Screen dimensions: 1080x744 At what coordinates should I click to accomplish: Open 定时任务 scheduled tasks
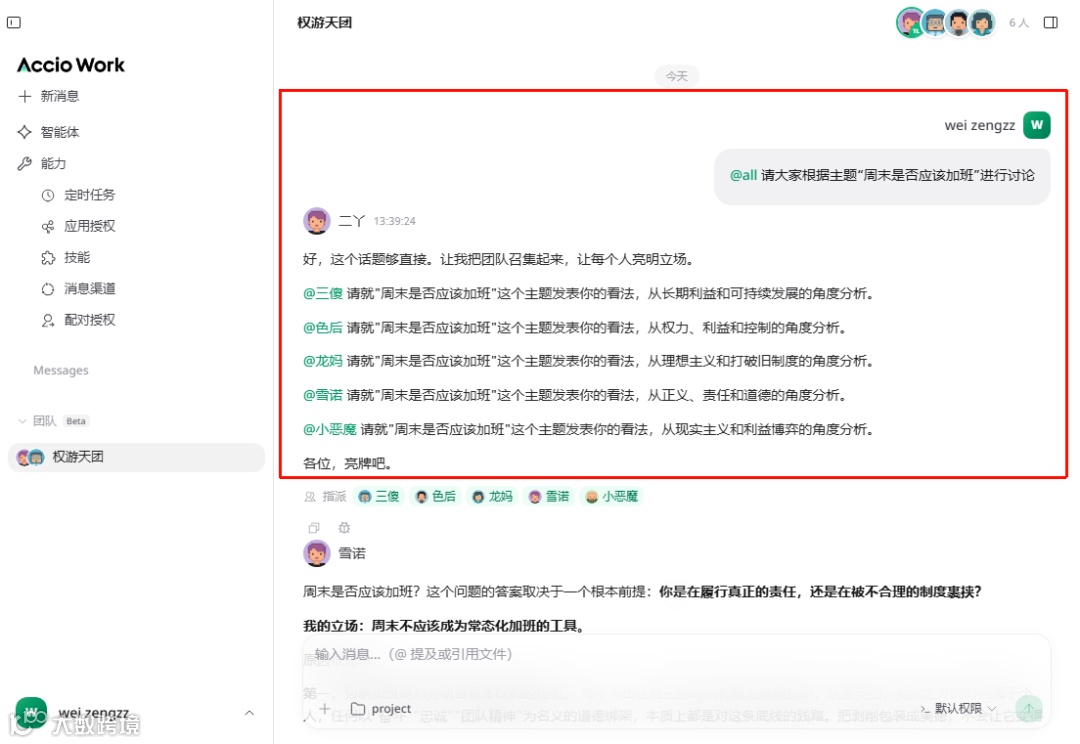90,195
